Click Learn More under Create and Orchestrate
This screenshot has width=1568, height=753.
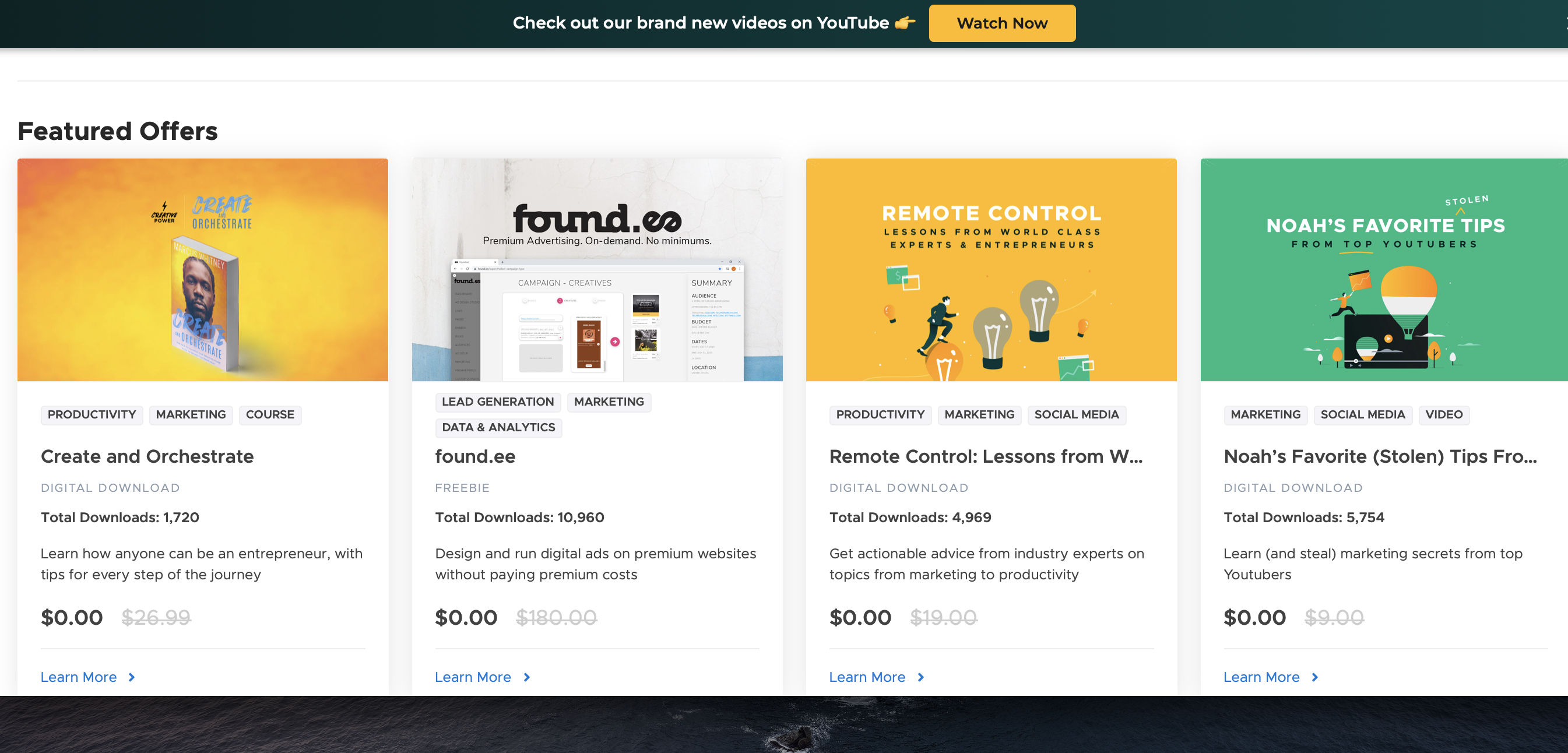tap(79, 677)
